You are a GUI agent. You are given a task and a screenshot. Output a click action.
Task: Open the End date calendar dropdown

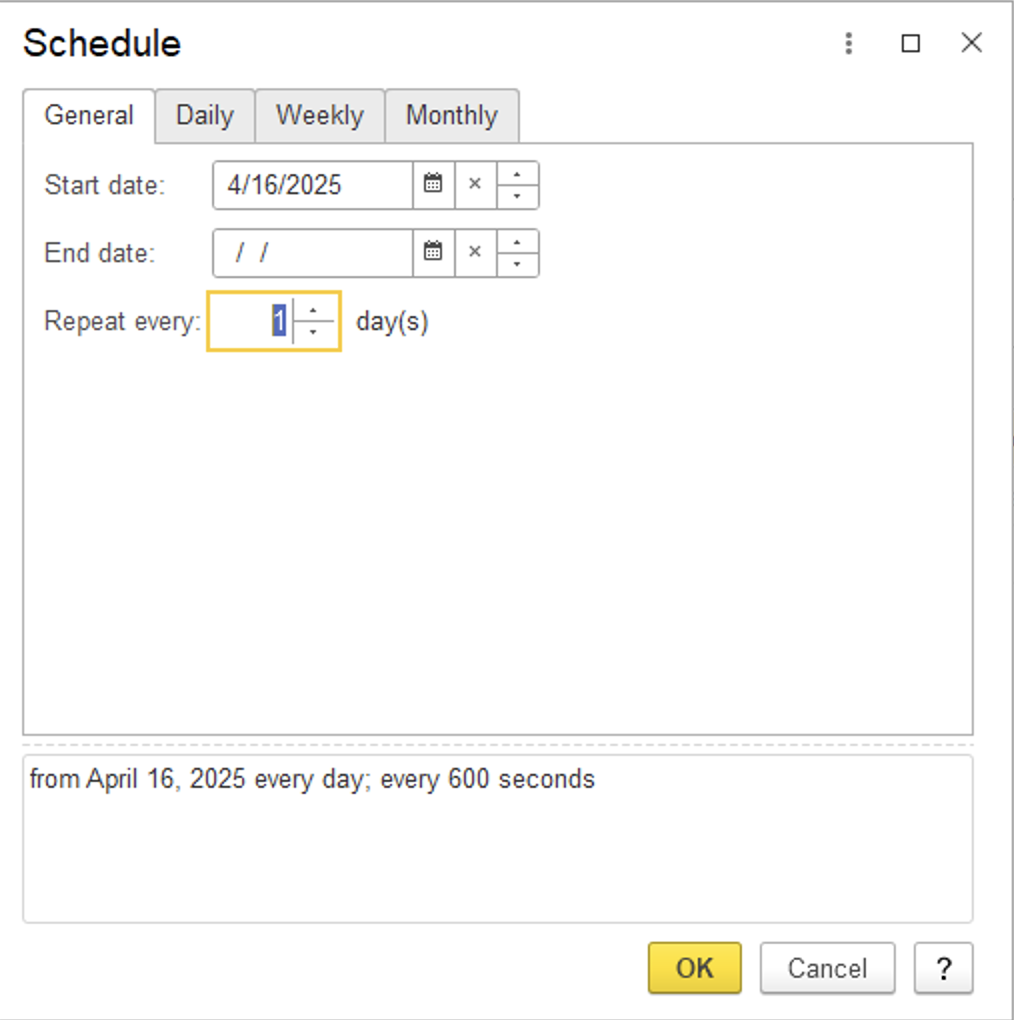pos(431,253)
